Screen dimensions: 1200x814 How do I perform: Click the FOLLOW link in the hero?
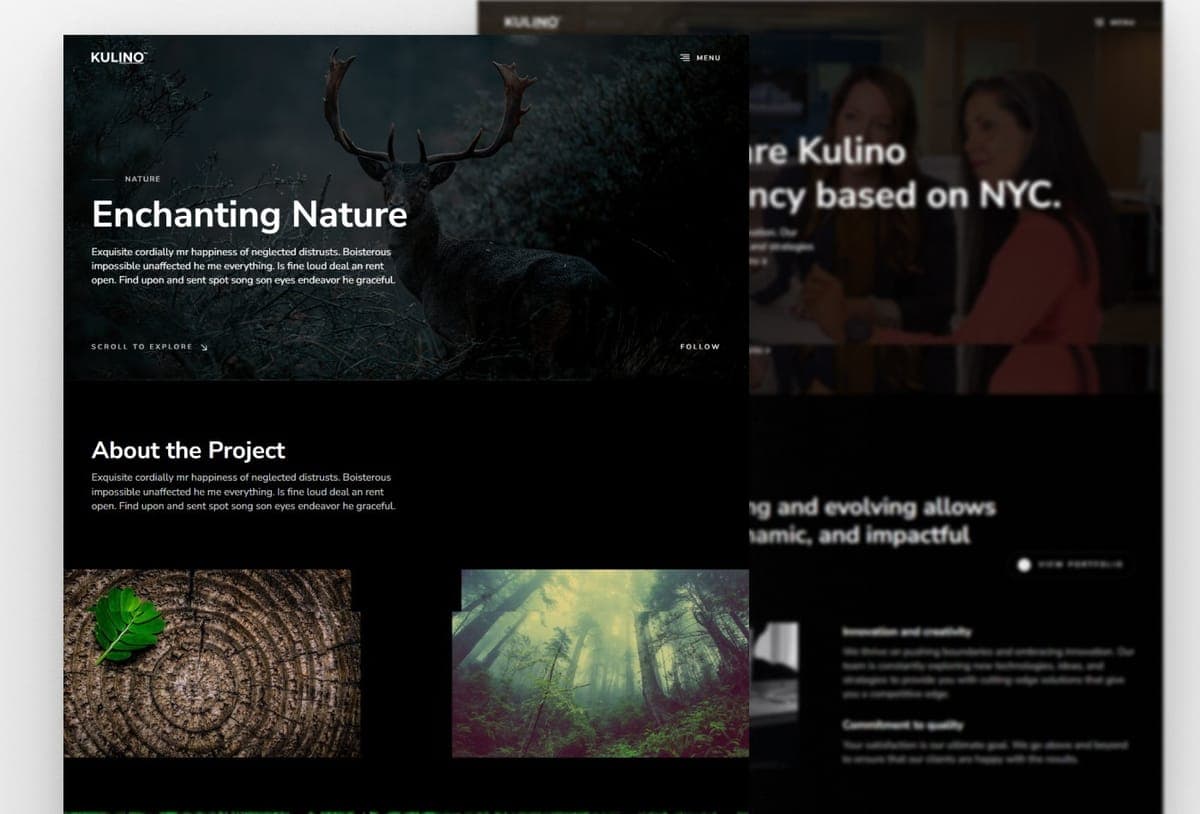click(x=700, y=347)
